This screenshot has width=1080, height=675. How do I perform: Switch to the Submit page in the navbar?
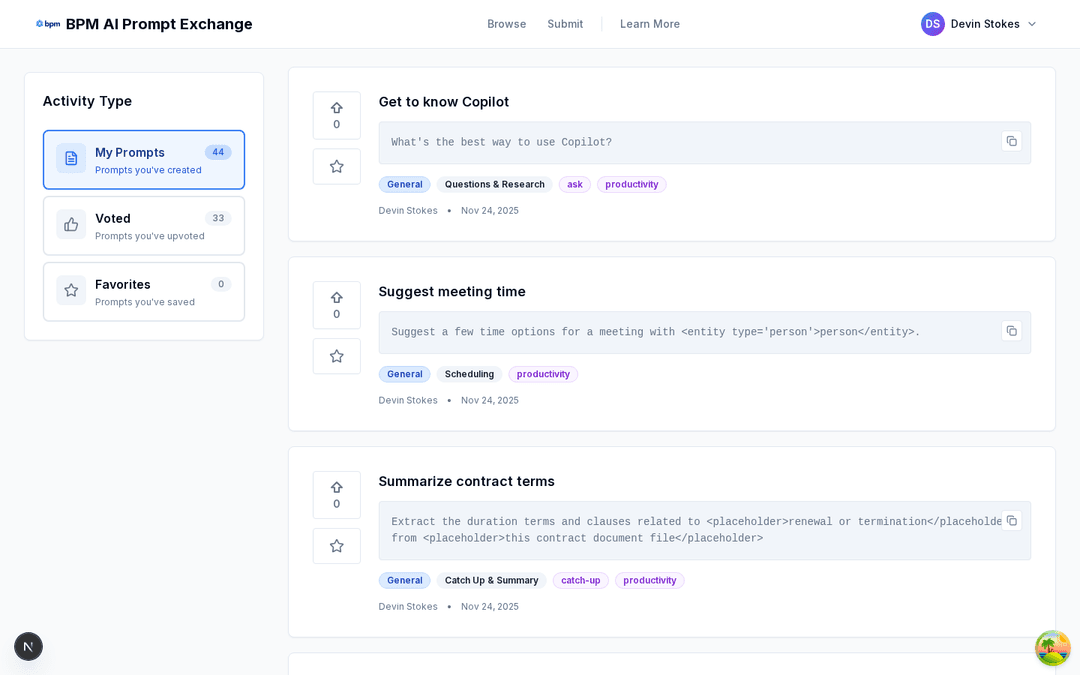[x=565, y=23]
